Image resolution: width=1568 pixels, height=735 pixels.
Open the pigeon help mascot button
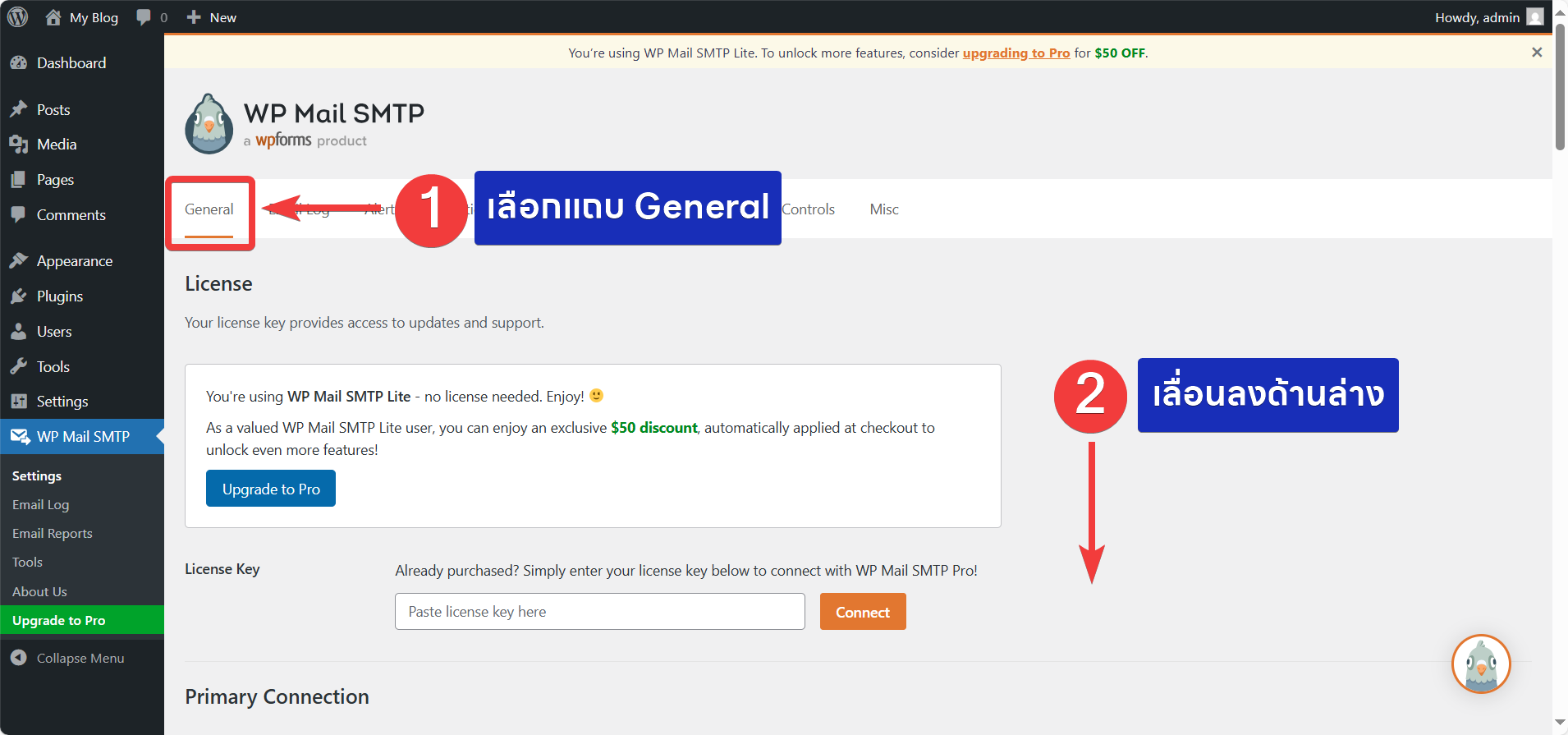coord(1480,664)
